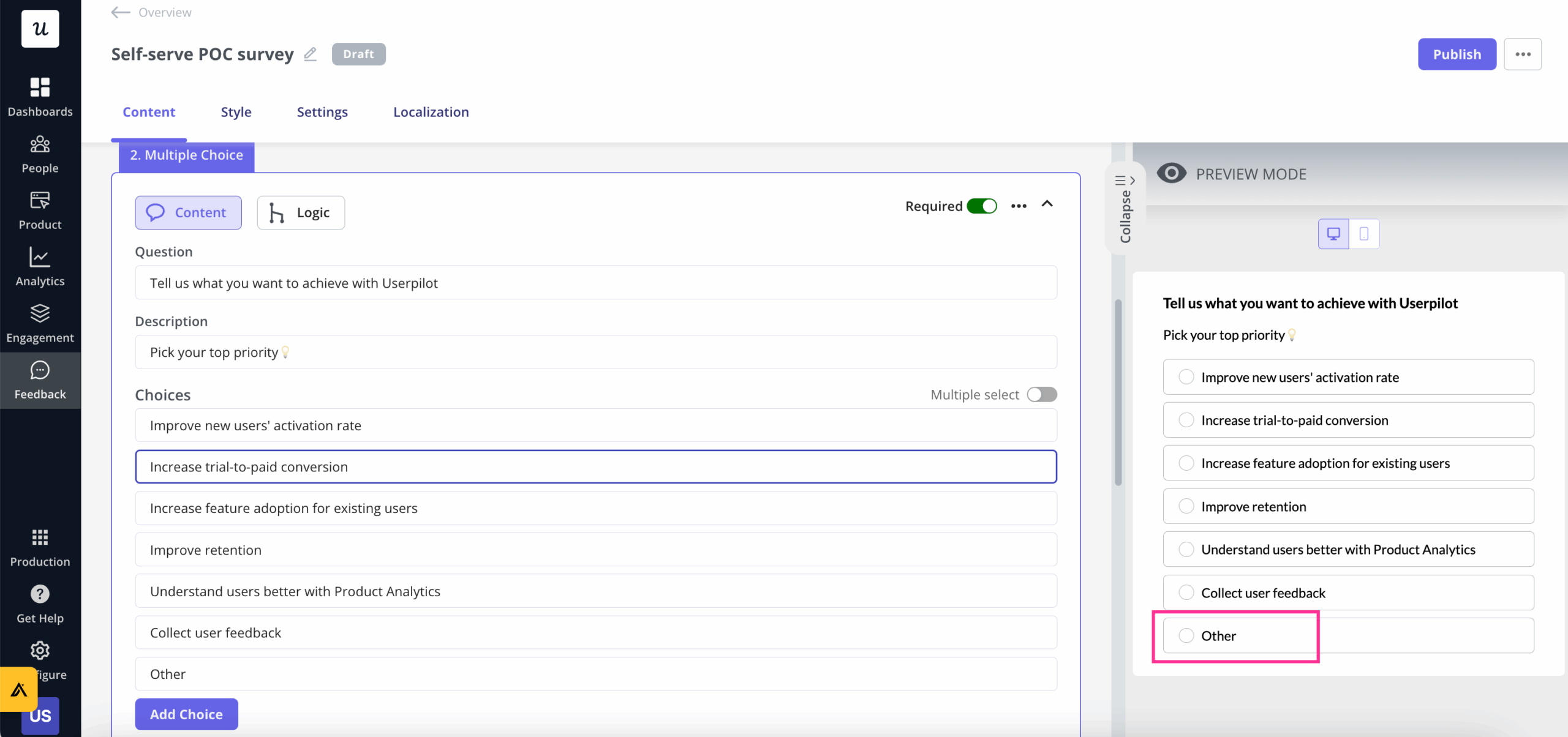Click the Add Choice button
Screen dimensions: 1568x737
pyautogui.click(x=186, y=714)
